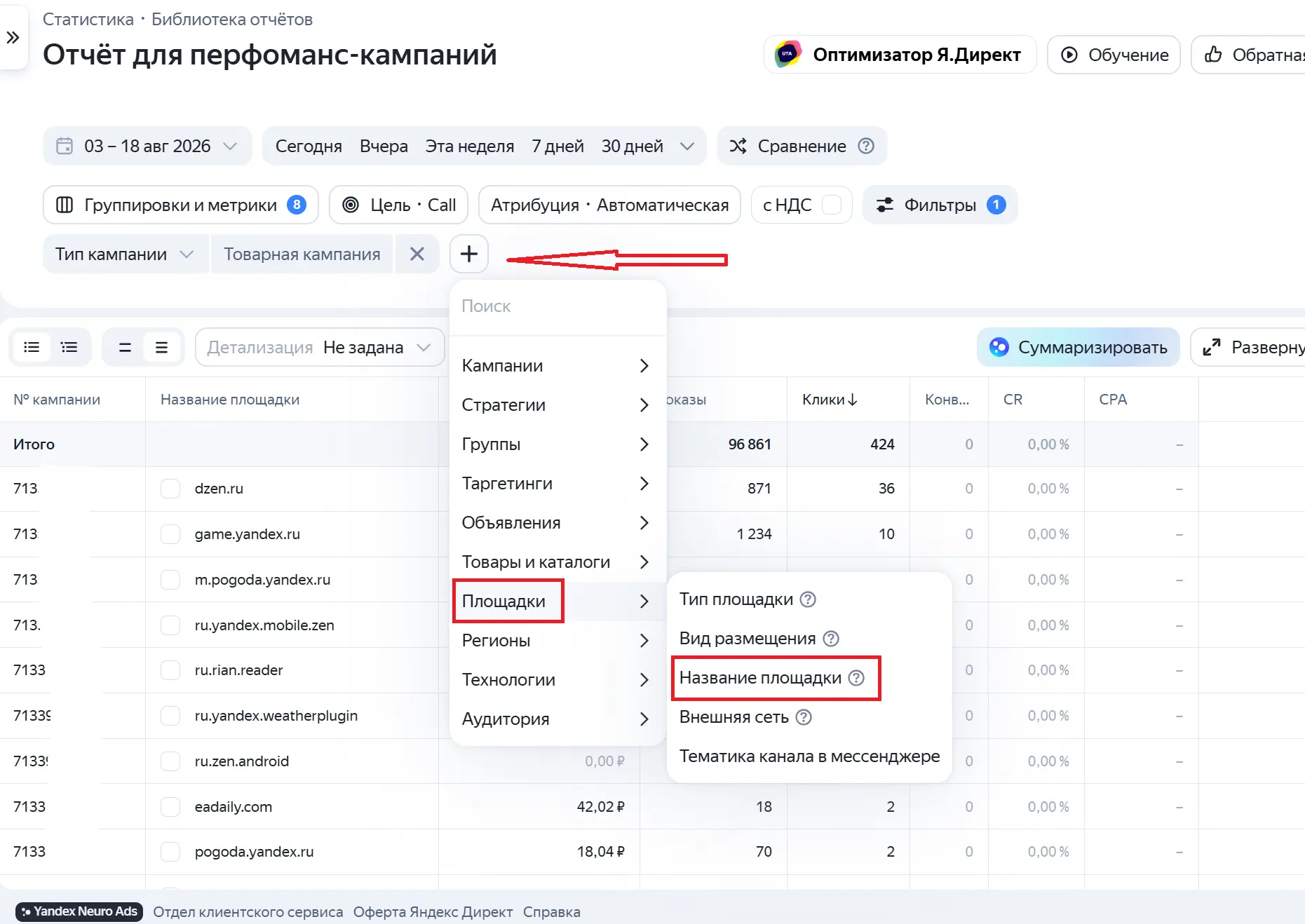Open the Фильтры panel
The width and height of the screenshot is (1305, 924).
(940, 205)
